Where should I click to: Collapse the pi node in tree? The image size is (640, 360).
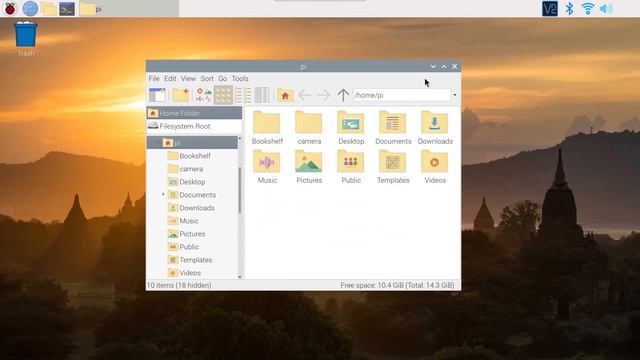coord(158,142)
